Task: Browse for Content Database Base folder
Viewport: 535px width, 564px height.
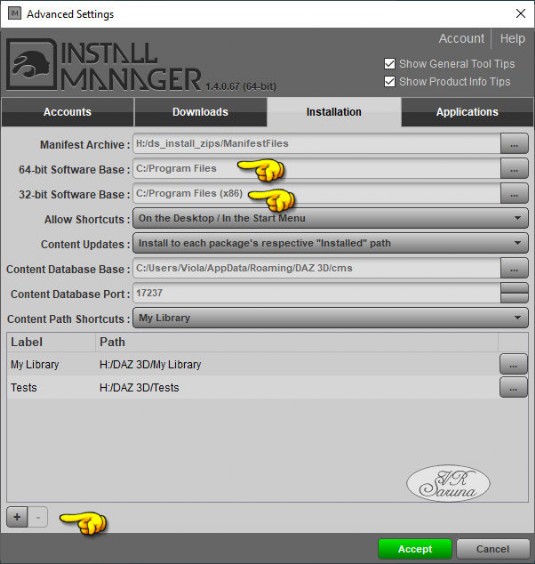Action: point(514,268)
